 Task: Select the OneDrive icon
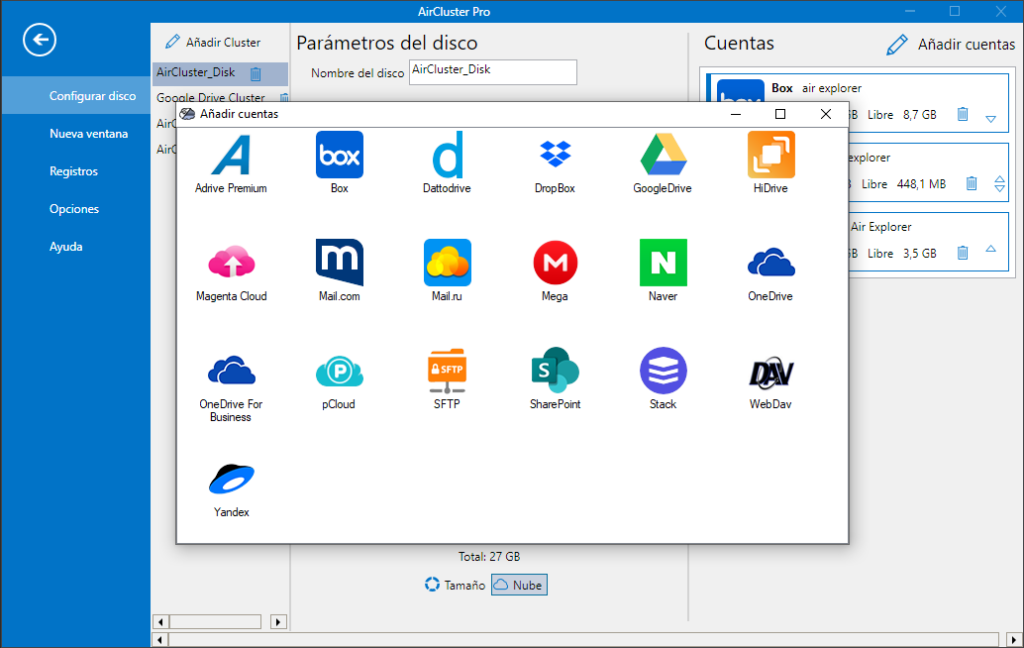point(771,263)
